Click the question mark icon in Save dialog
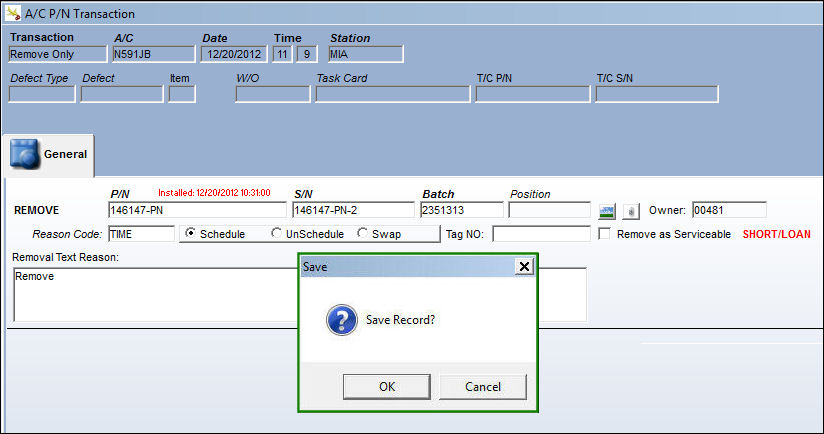The image size is (824, 434). point(342,319)
